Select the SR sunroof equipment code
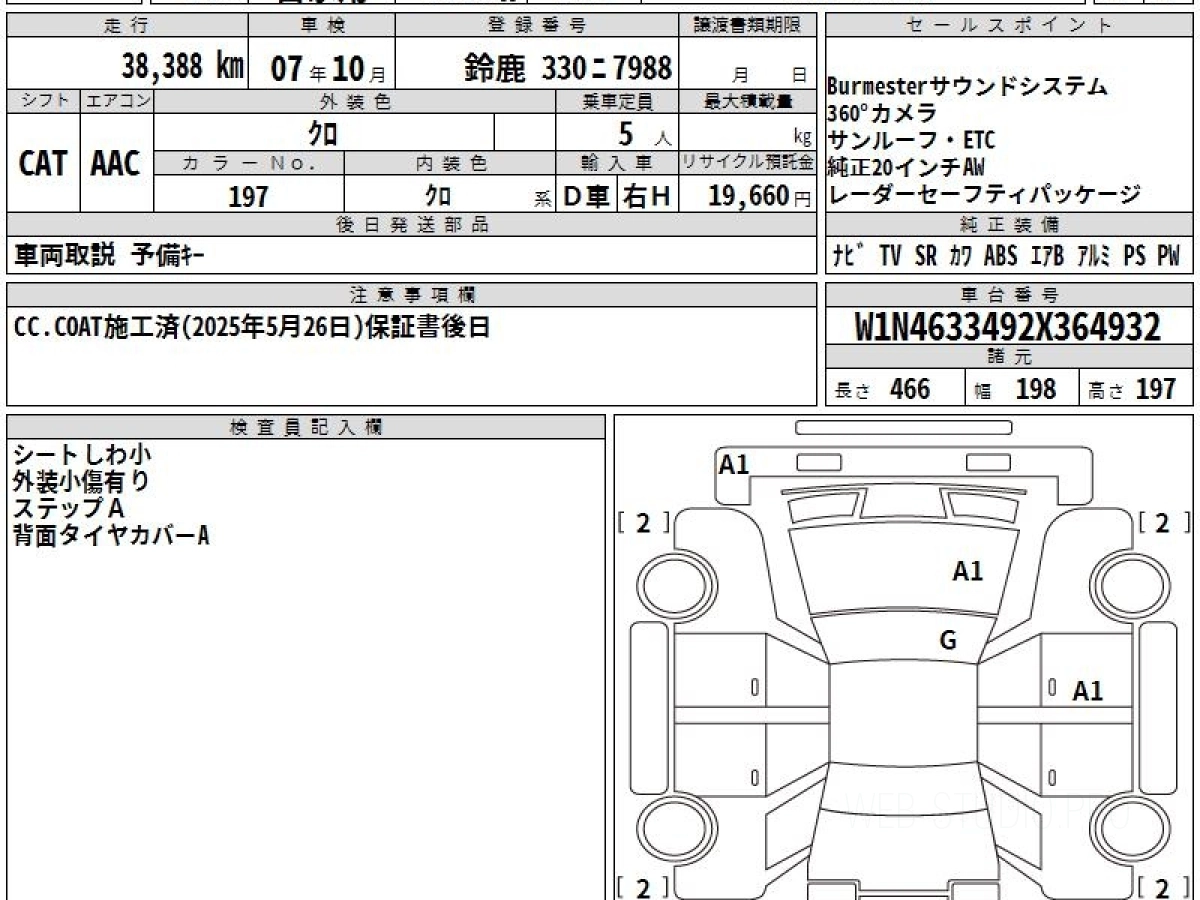Image resolution: width=1200 pixels, height=900 pixels. (926, 256)
